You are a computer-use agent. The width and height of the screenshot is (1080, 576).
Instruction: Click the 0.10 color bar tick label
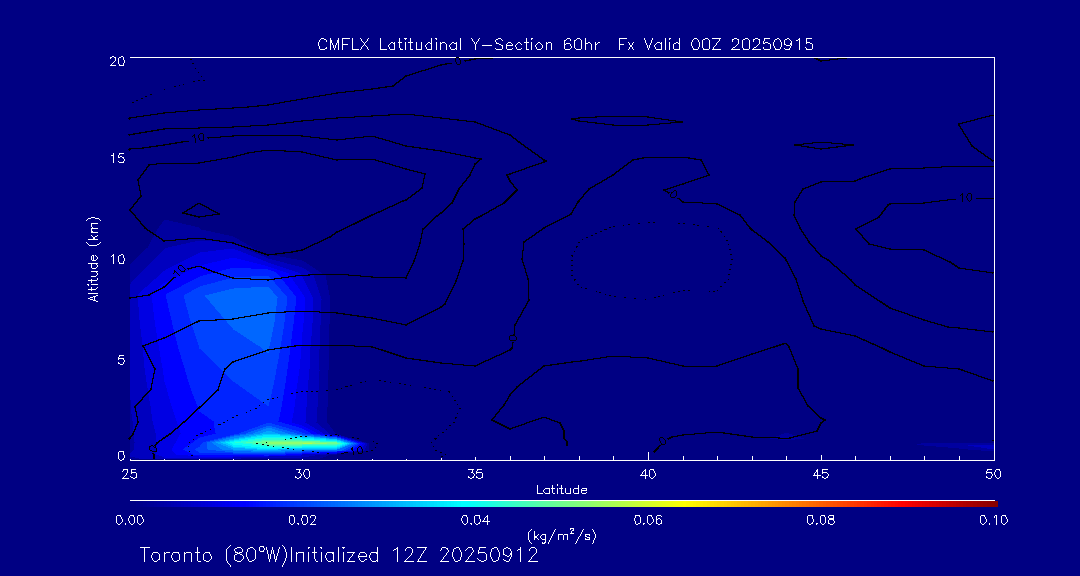coord(993,520)
